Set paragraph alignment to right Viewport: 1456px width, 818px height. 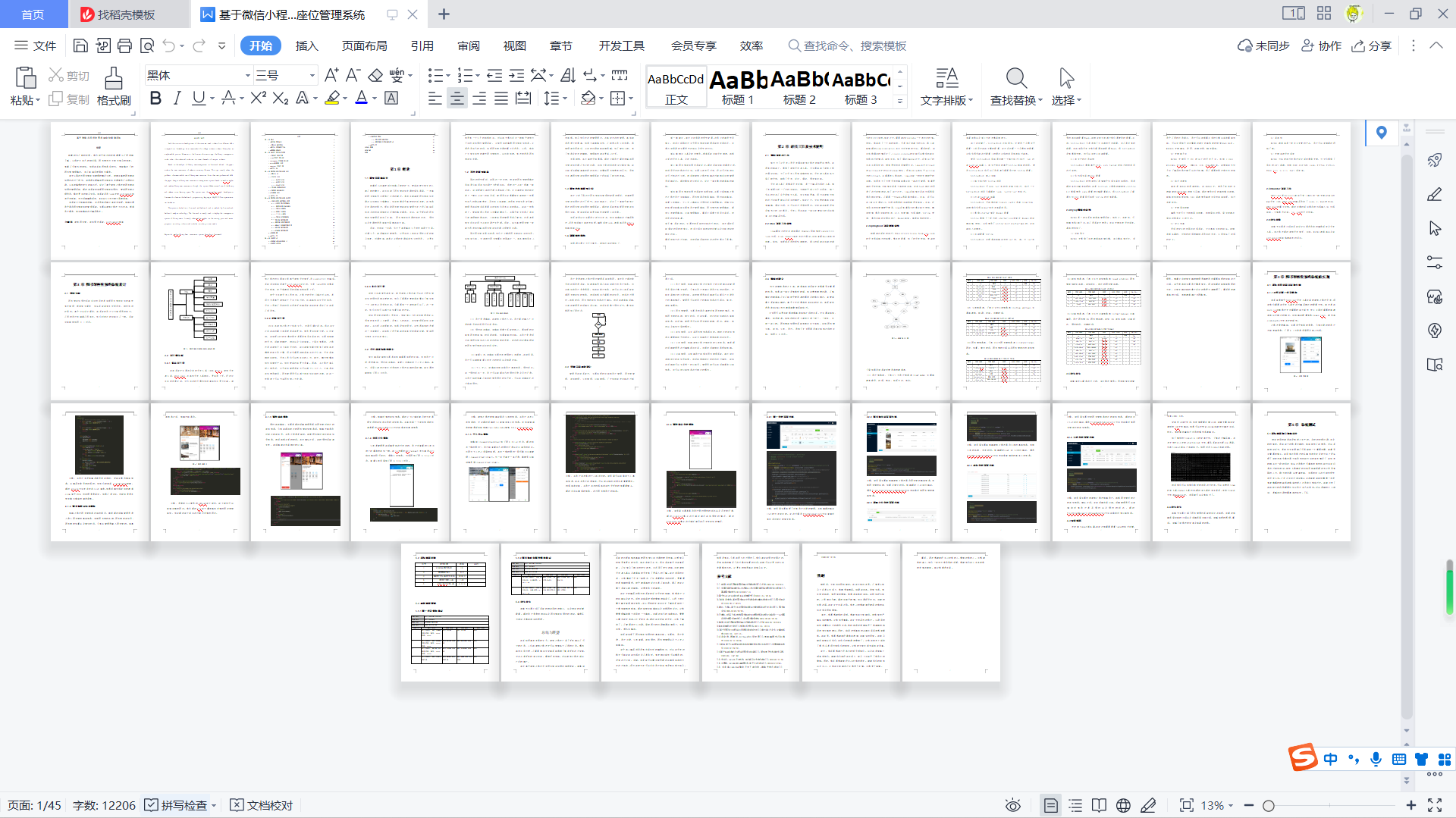point(479,98)
